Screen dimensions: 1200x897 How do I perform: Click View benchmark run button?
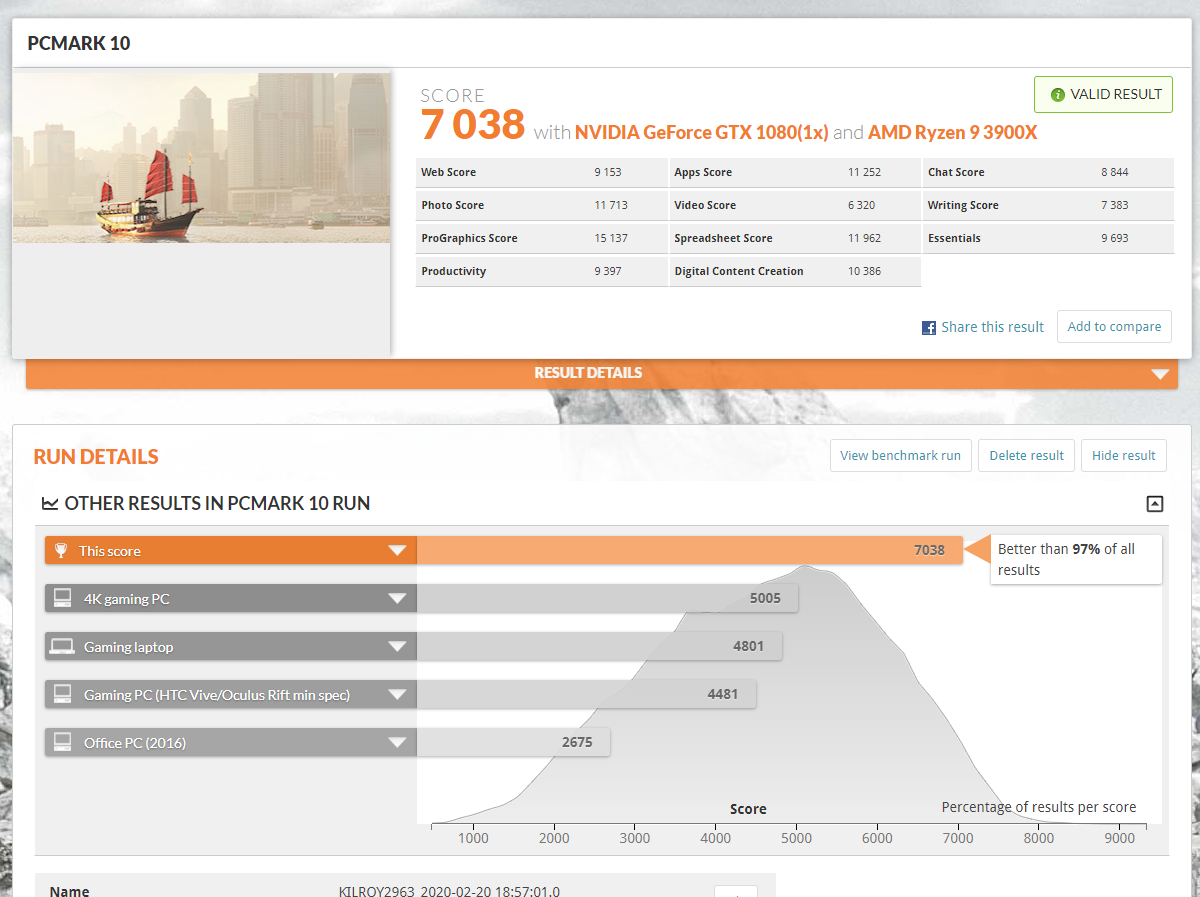(x=900, y=455)
